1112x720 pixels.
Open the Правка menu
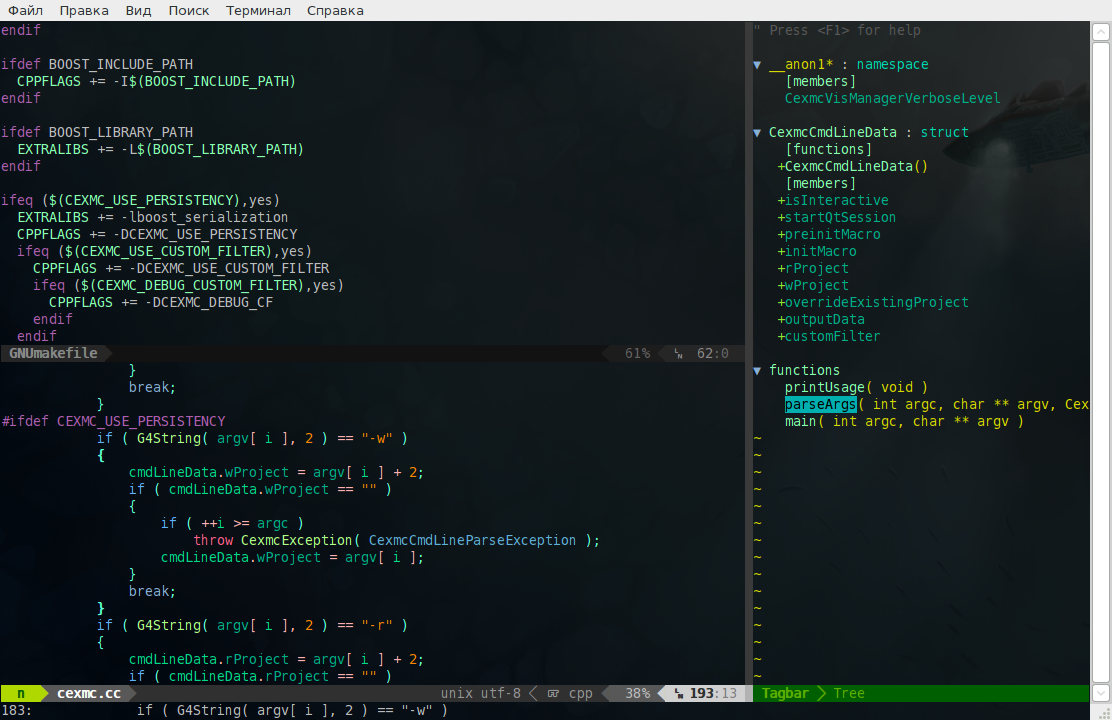click(x=84, y=11)
